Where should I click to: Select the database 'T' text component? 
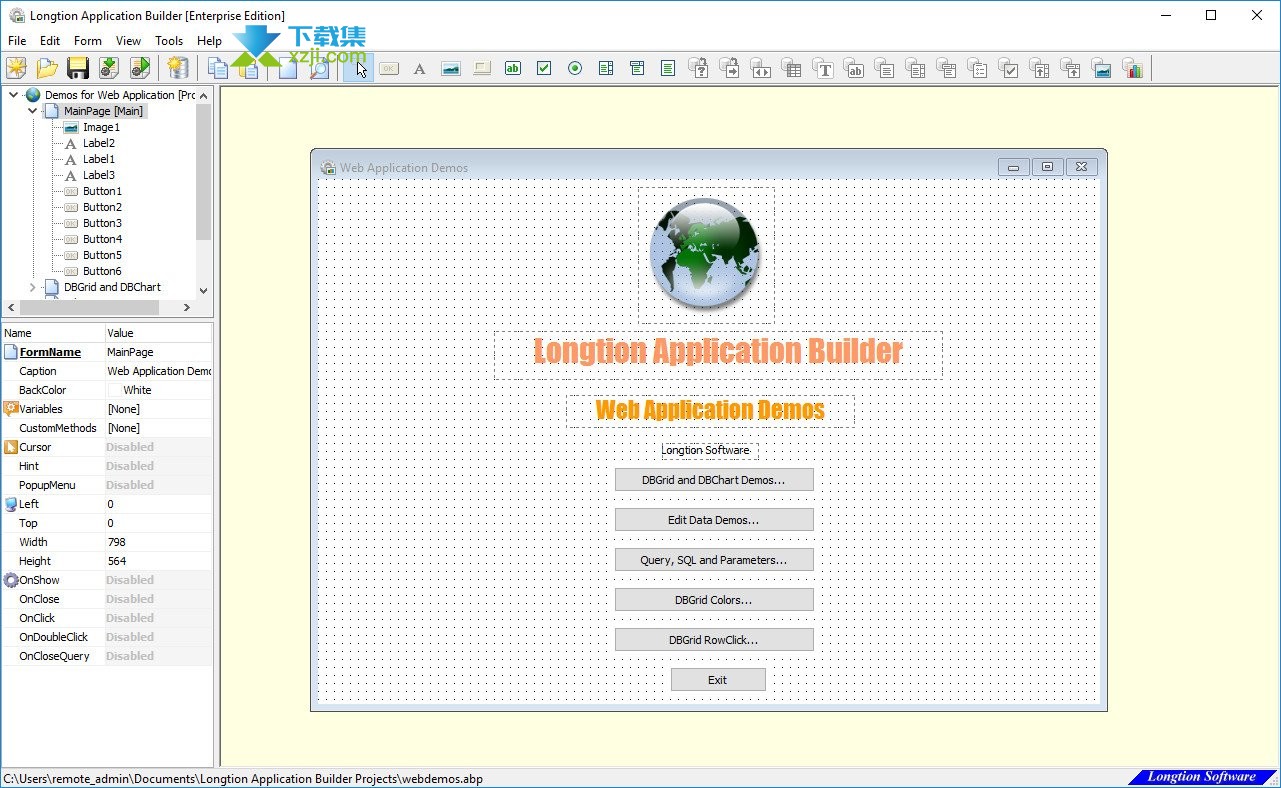[823, 68]
